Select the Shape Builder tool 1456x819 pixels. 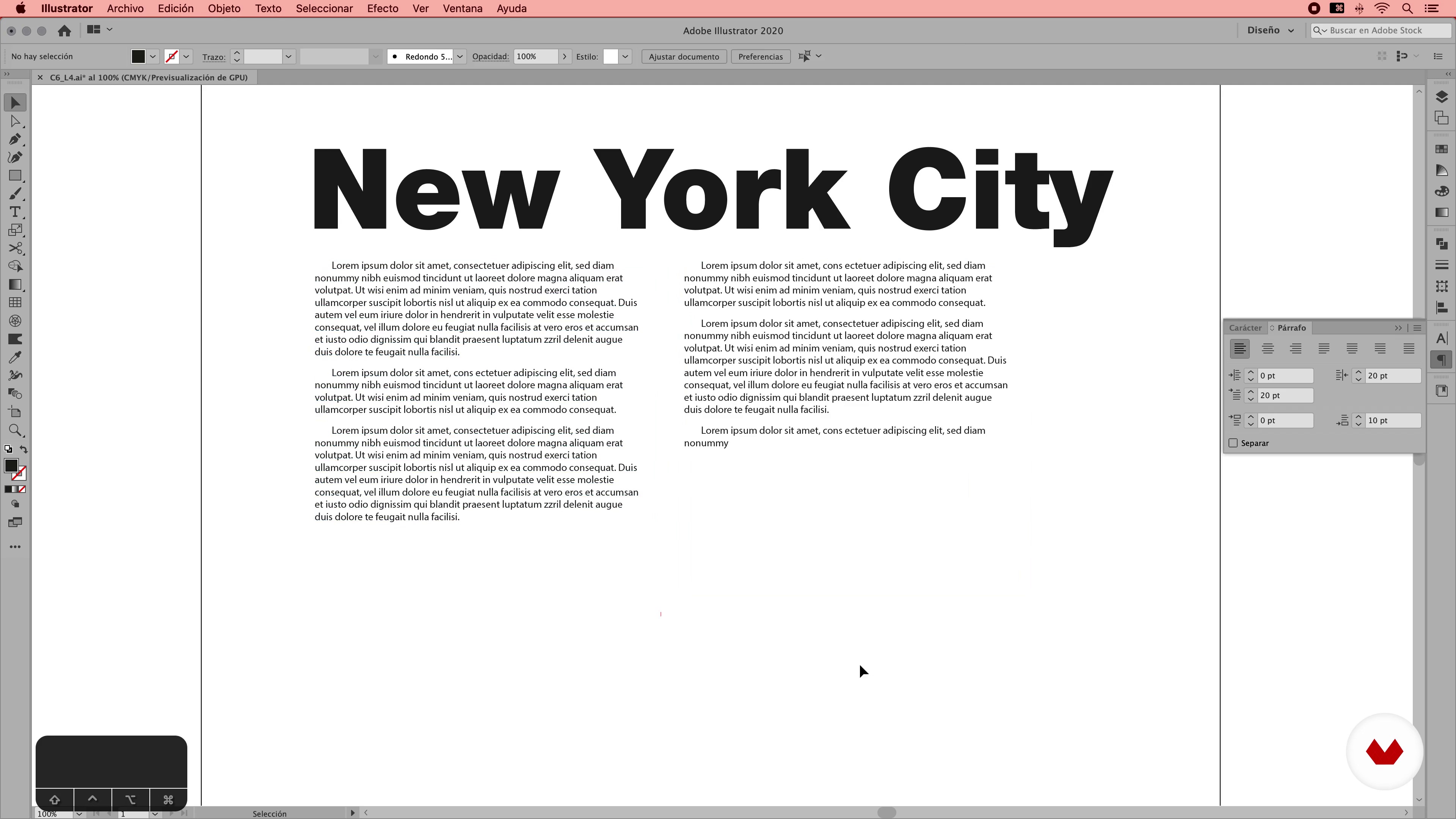(x=15, y=266)
